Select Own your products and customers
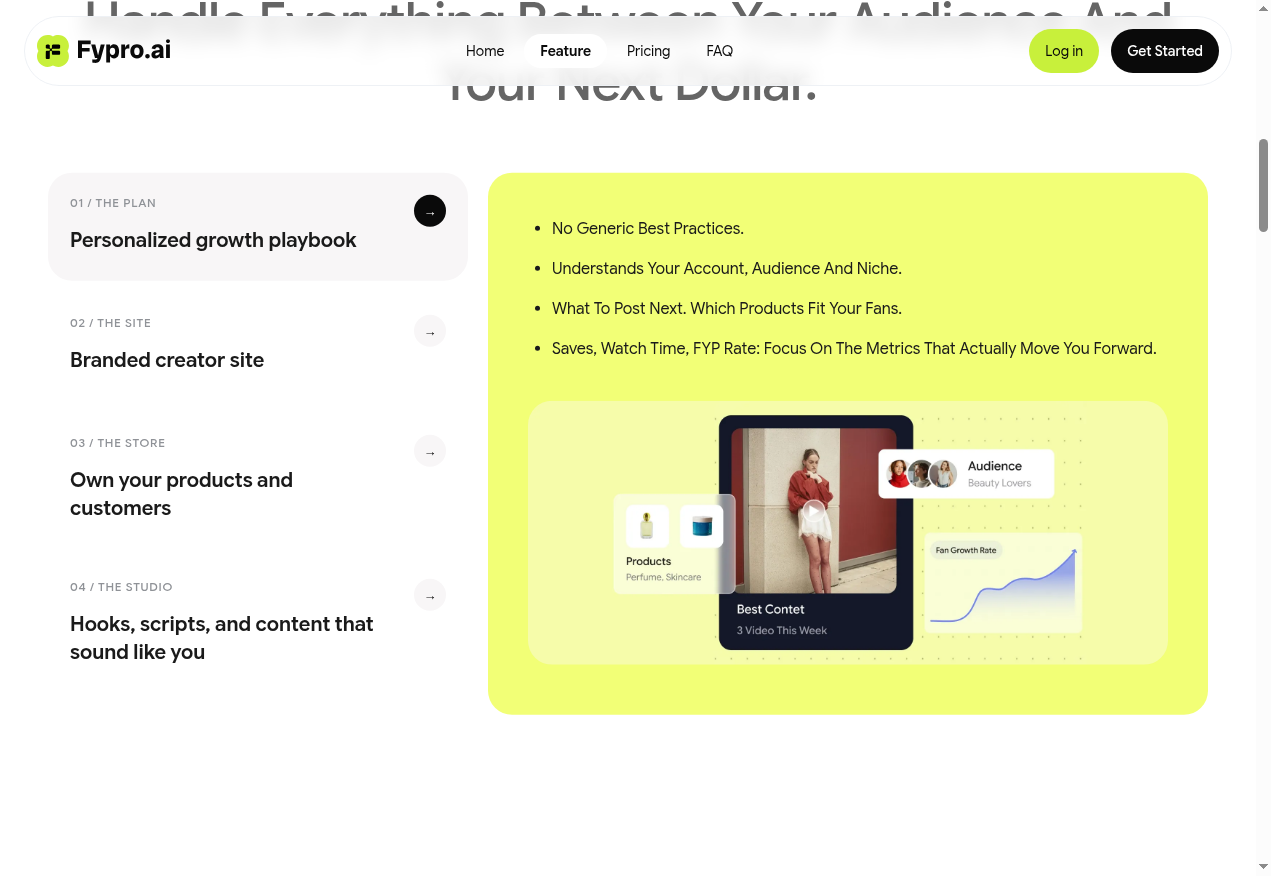Image resolution: width=1271 pixels, height=876 pixels. click(258, 479)
